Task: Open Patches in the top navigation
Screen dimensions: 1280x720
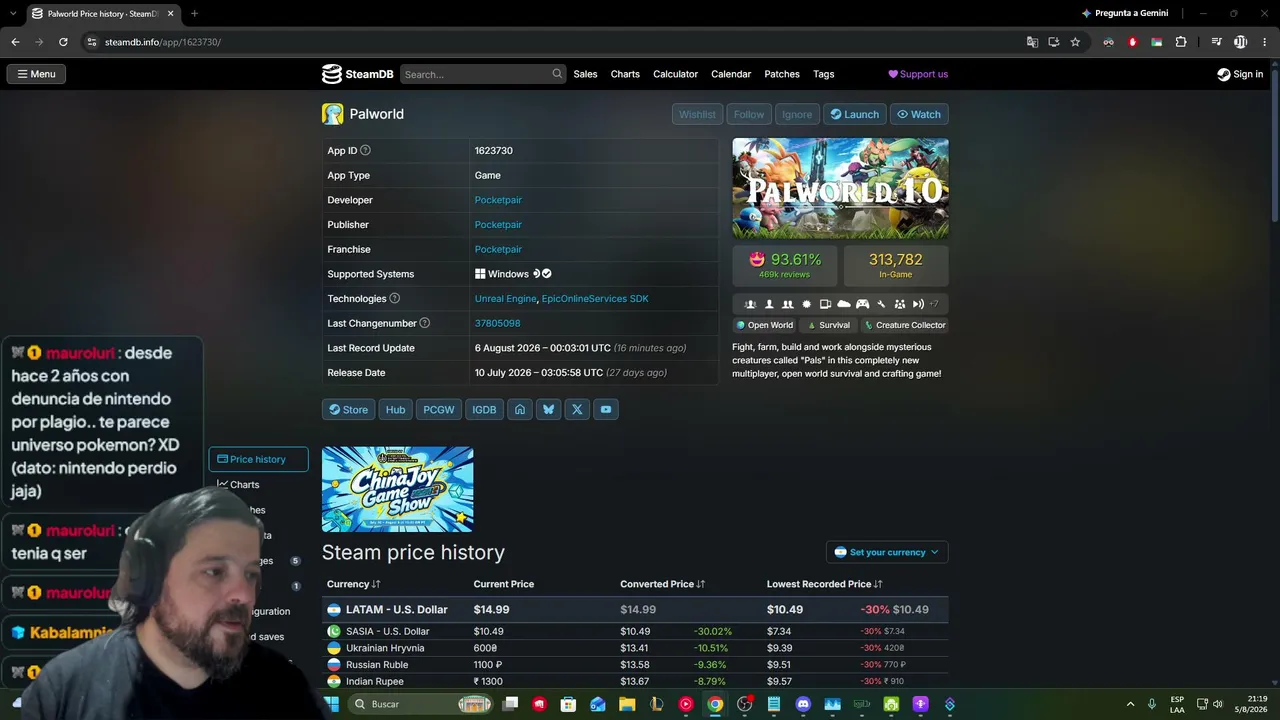Action: [782, 74]
